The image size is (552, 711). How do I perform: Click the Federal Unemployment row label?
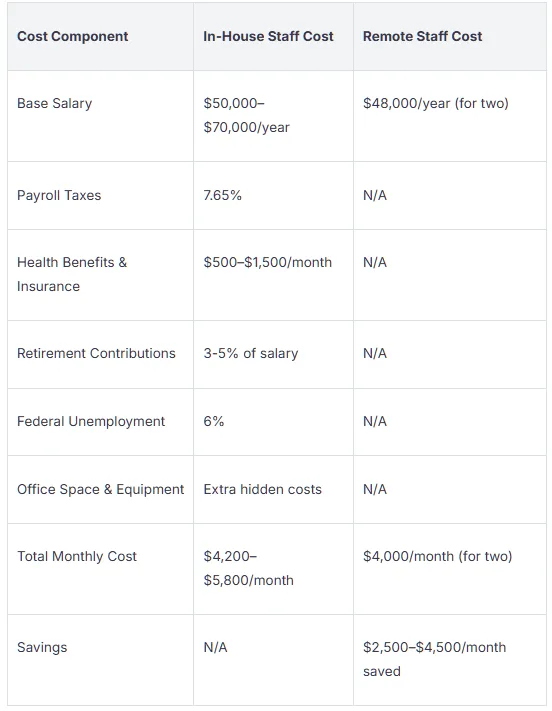pos(91,421)
